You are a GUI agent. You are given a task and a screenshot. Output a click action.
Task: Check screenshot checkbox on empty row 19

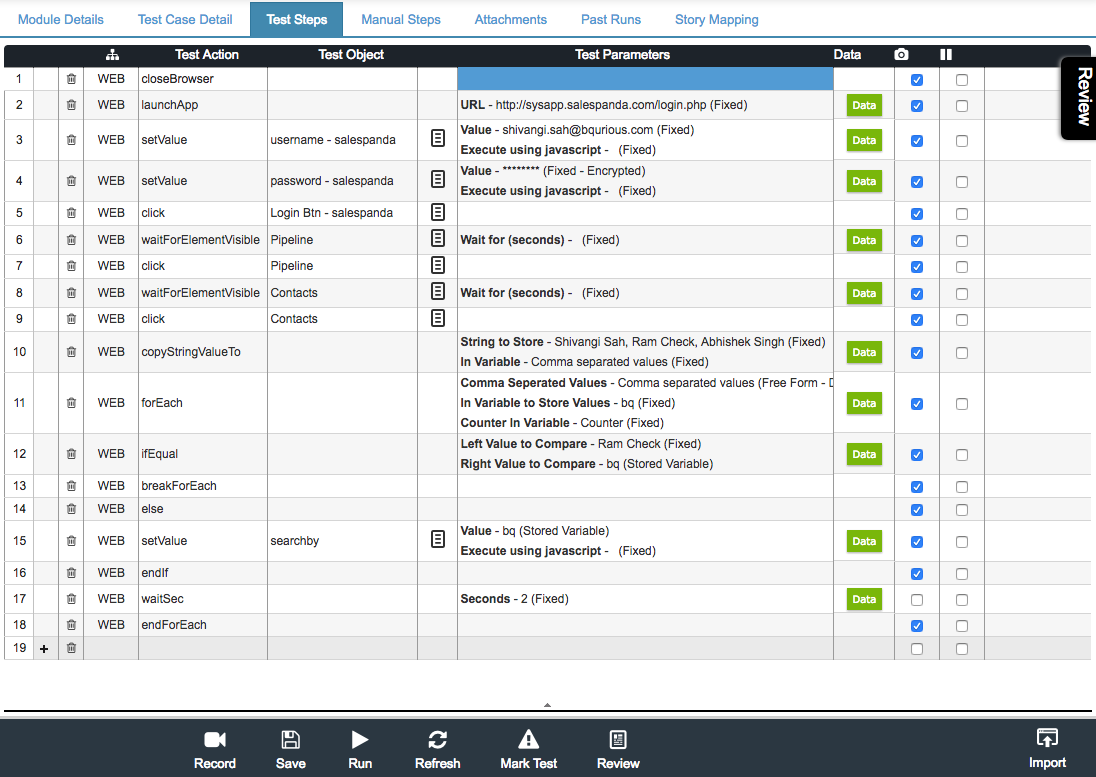[917, 649]
